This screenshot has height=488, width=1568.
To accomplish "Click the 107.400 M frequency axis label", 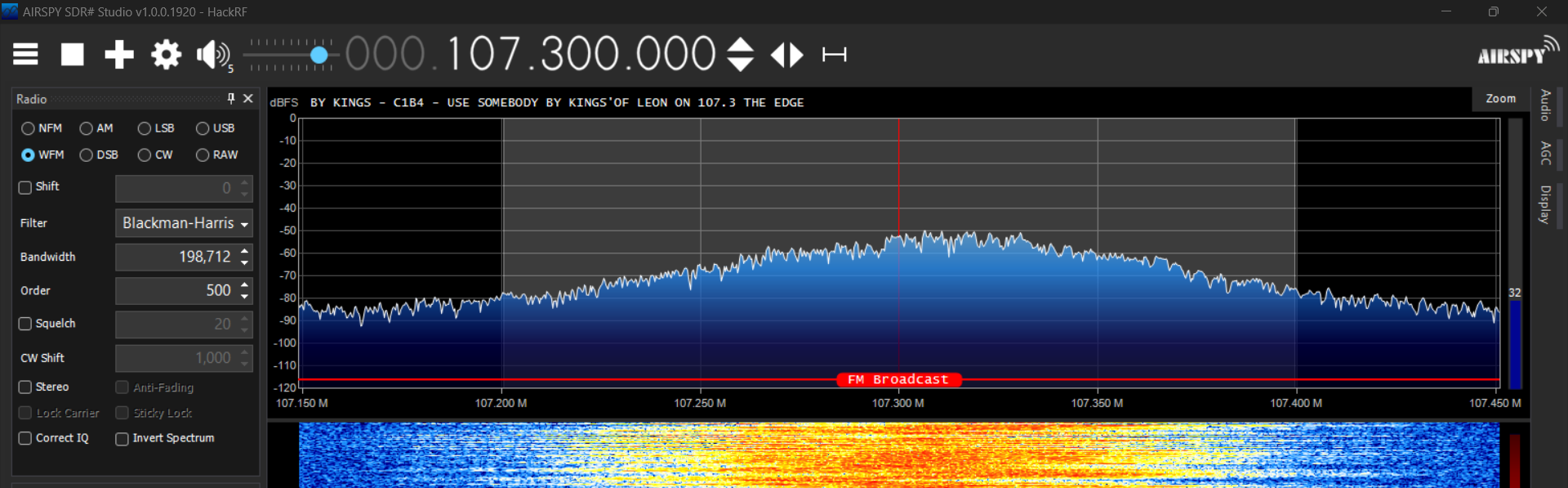I will [x=1296, y=403].
